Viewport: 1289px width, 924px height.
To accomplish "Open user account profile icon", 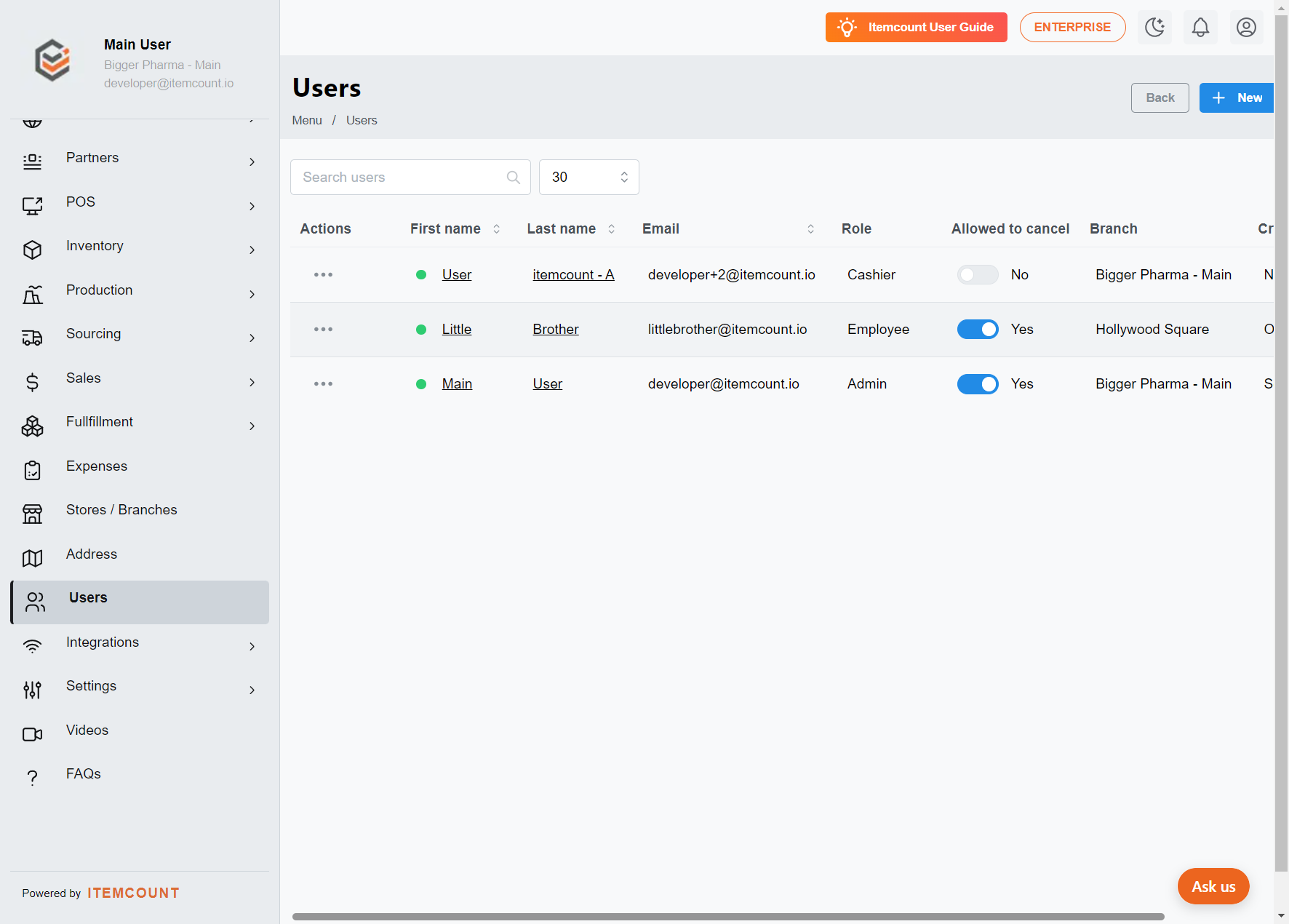I will (x=1246, y=28).
